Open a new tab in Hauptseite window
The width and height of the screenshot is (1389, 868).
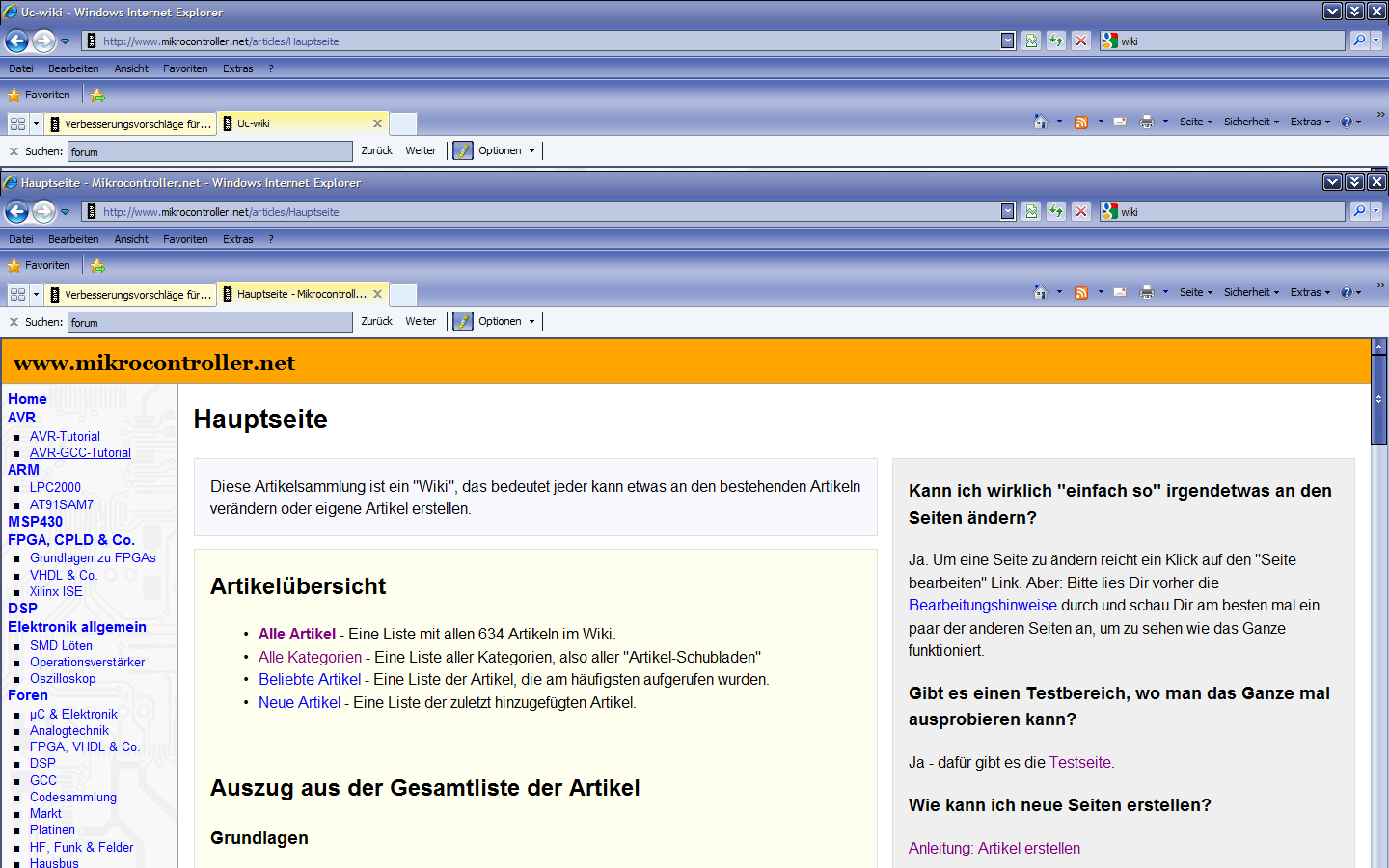(x=403, y=294)
